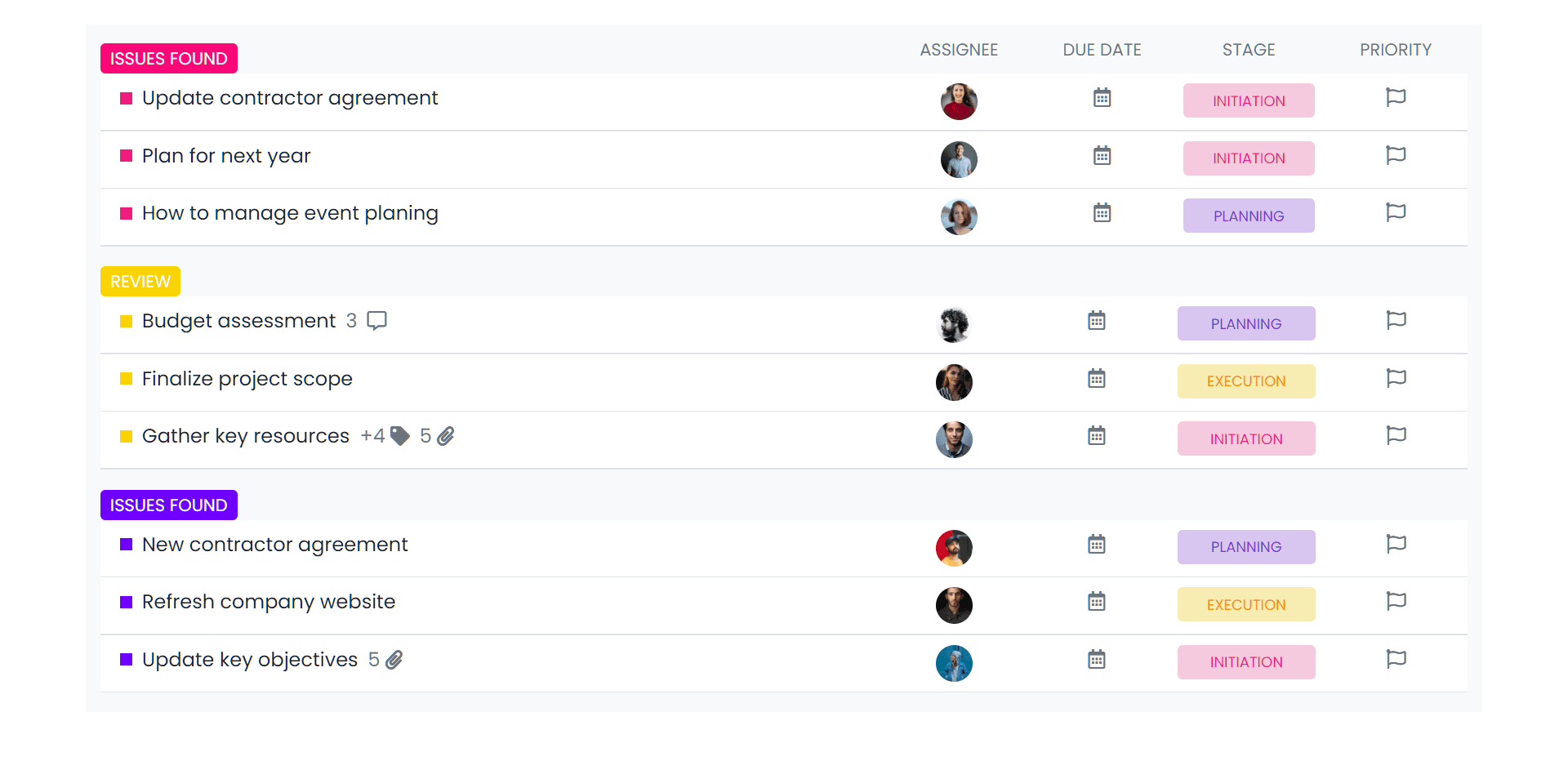Viewport: 1568px width, 770px height.
Task: Set due date for Refresh company website
Action: pyautogui.click(x=1096, y=602)
